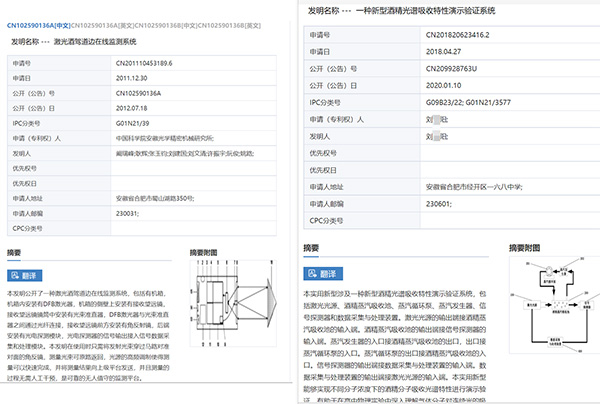Click title 一种新型酒精光谱吸收特性演示验证系统
The height and width of the screenshot is (404, 600).
tap(426, 11)
